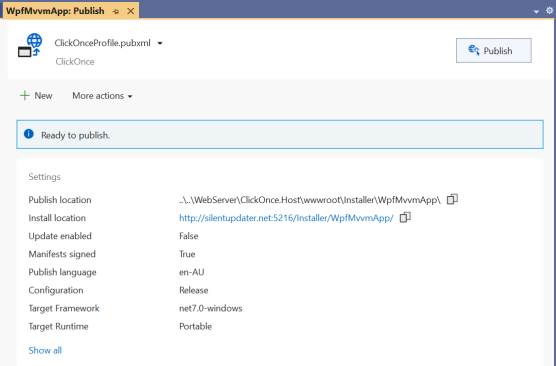556x366 pixels.
Task: Click the blue info icon in the banner
Action: click(x=29, y=134)
